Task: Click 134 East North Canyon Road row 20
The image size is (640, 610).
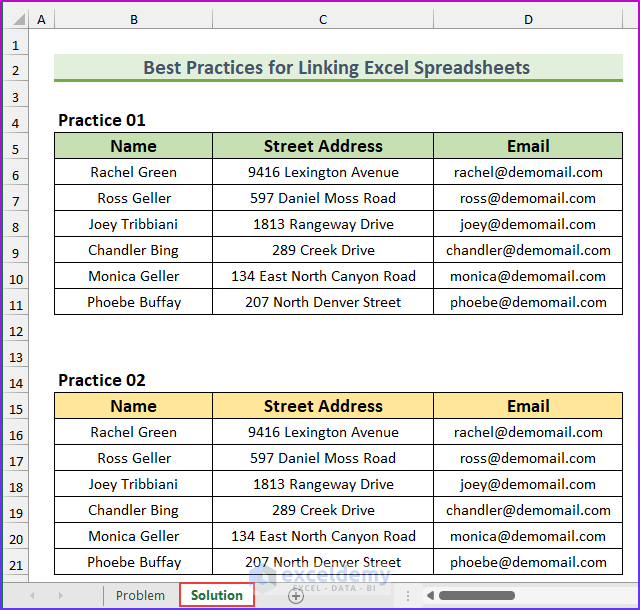Action: coord(323,536)
